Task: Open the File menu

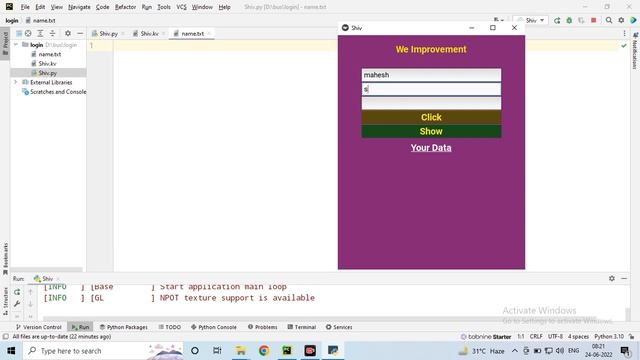Action: click(x=25, y=7)
